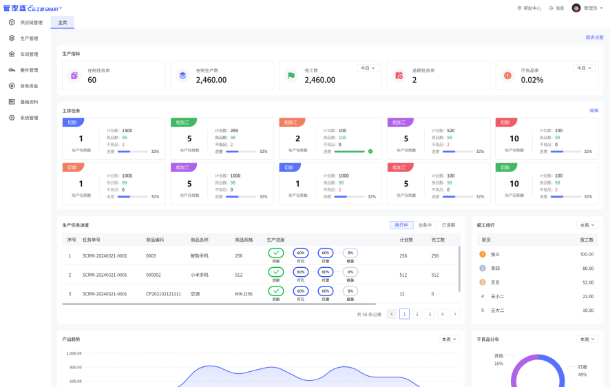Click the 王大二 row in employee ranking
610x387 pixels.
(x=538, y=310)
